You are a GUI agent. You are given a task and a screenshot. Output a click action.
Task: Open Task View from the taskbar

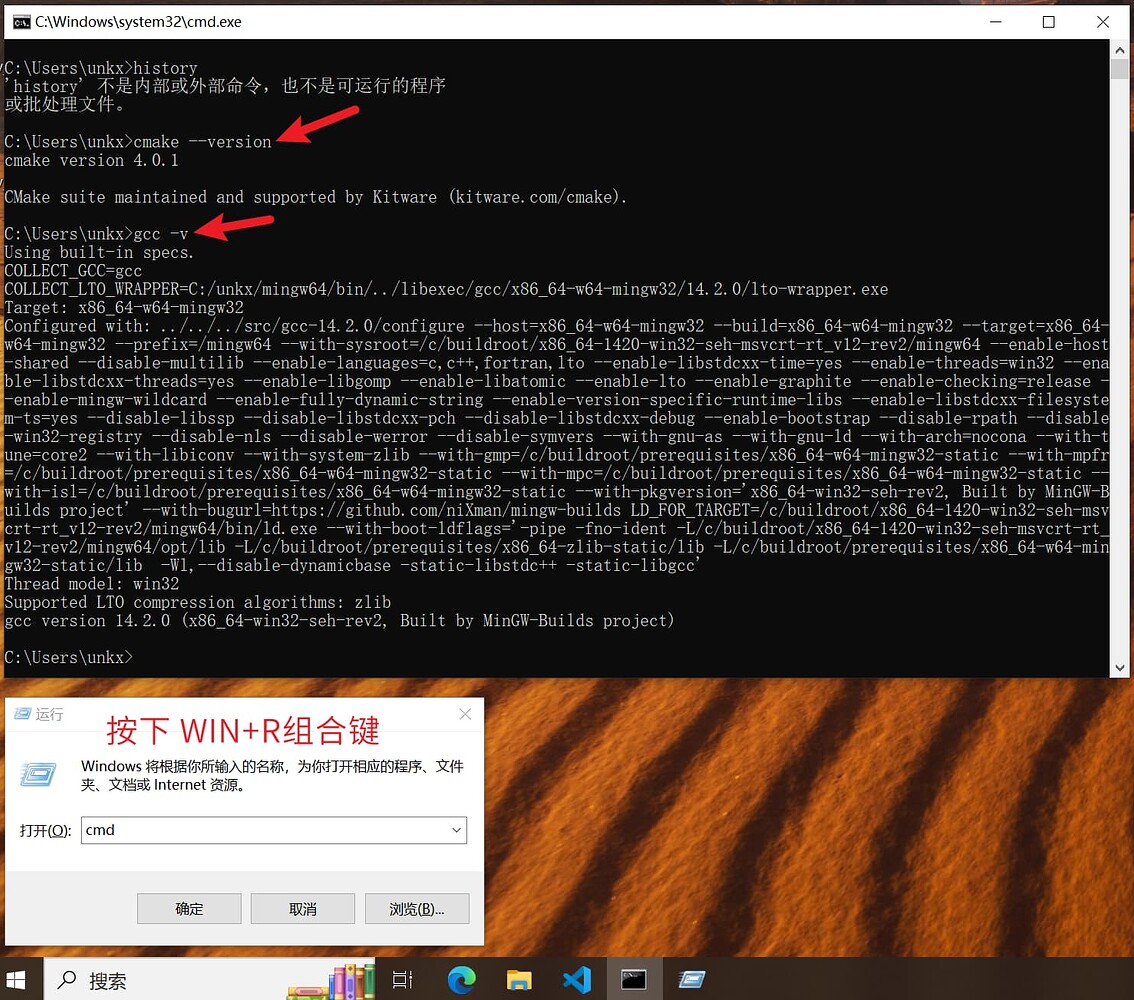(x=403, y=980)
